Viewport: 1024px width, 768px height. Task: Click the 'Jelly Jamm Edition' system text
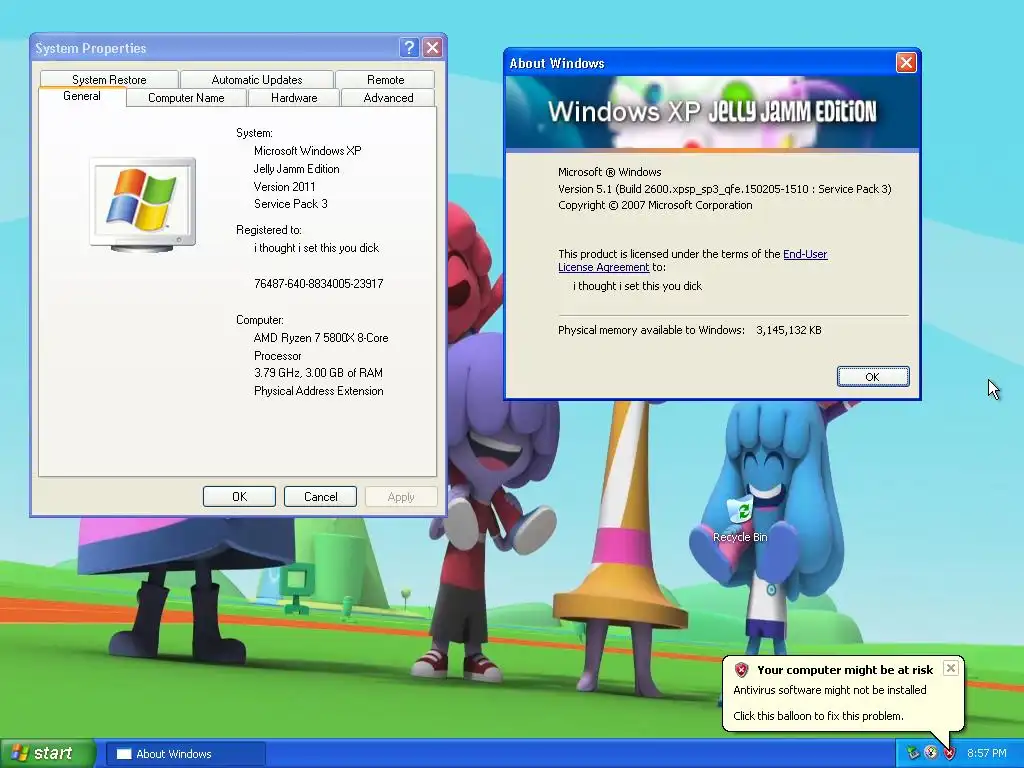[296, 168]
